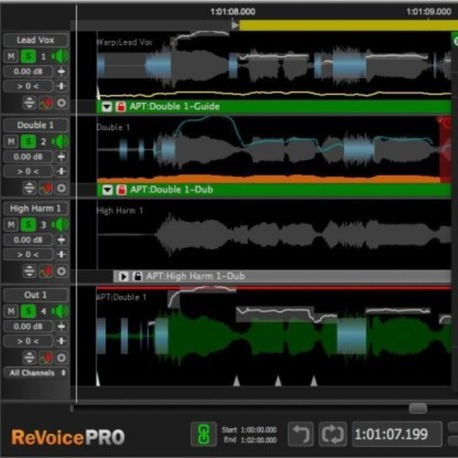Click the horizontal scrollbar thumb
The width and height of the screenshot is (458, 458).
(418, 408)
